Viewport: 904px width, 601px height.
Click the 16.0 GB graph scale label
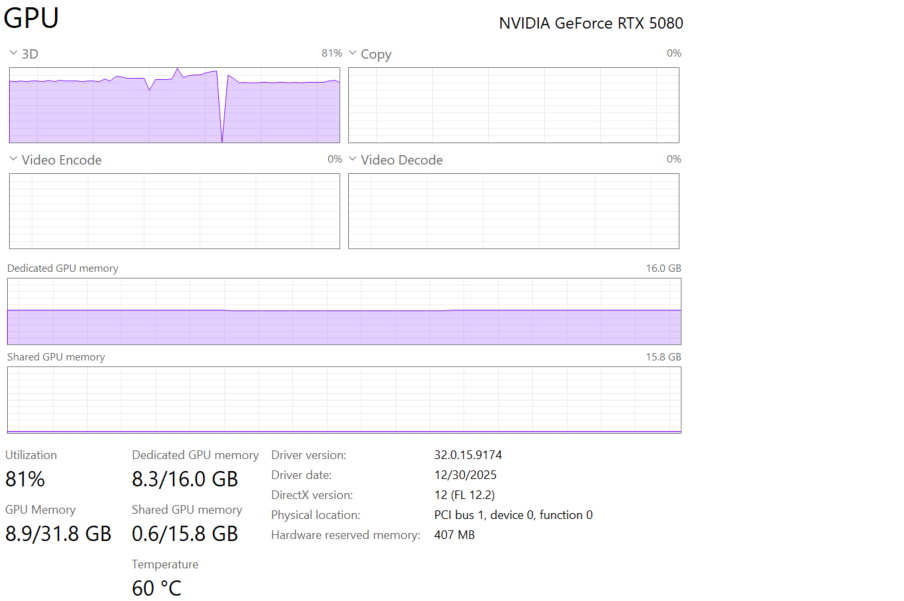664,268
